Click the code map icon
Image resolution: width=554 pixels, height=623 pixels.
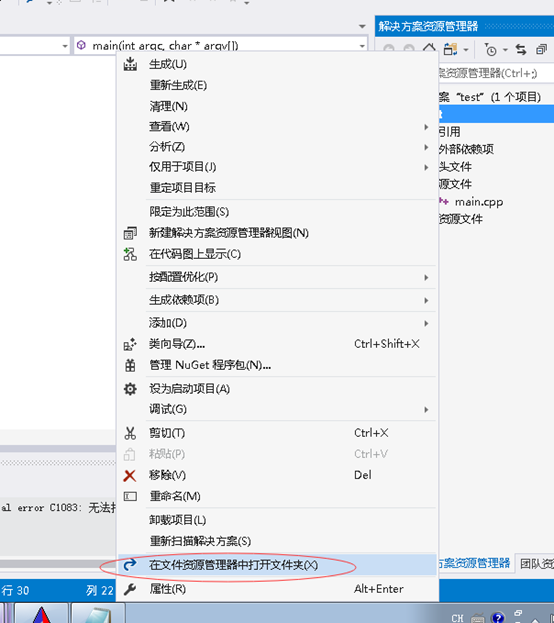tap(130, 254)
